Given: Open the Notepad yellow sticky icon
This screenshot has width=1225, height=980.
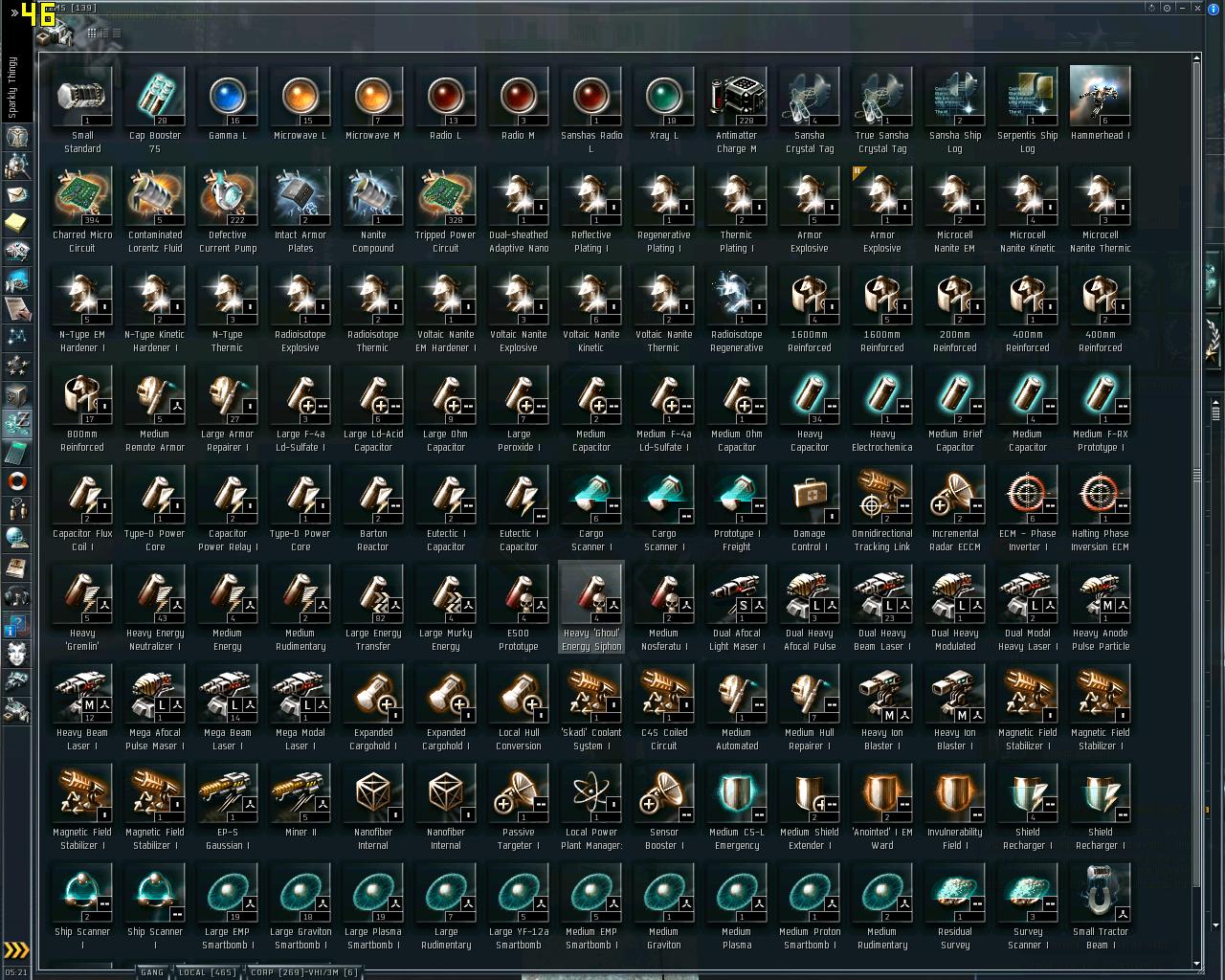Looking at the screenshot, I should pos(16,223).
